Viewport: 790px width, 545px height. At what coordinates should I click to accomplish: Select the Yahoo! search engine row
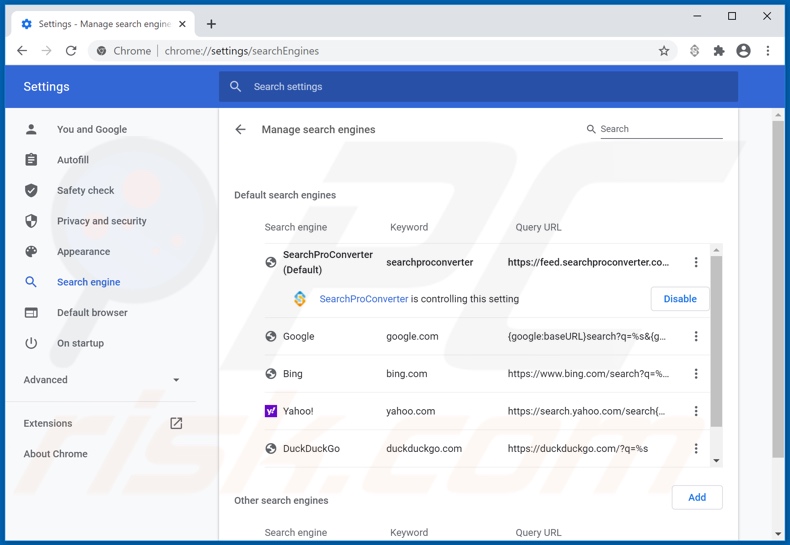coord(487,411)
